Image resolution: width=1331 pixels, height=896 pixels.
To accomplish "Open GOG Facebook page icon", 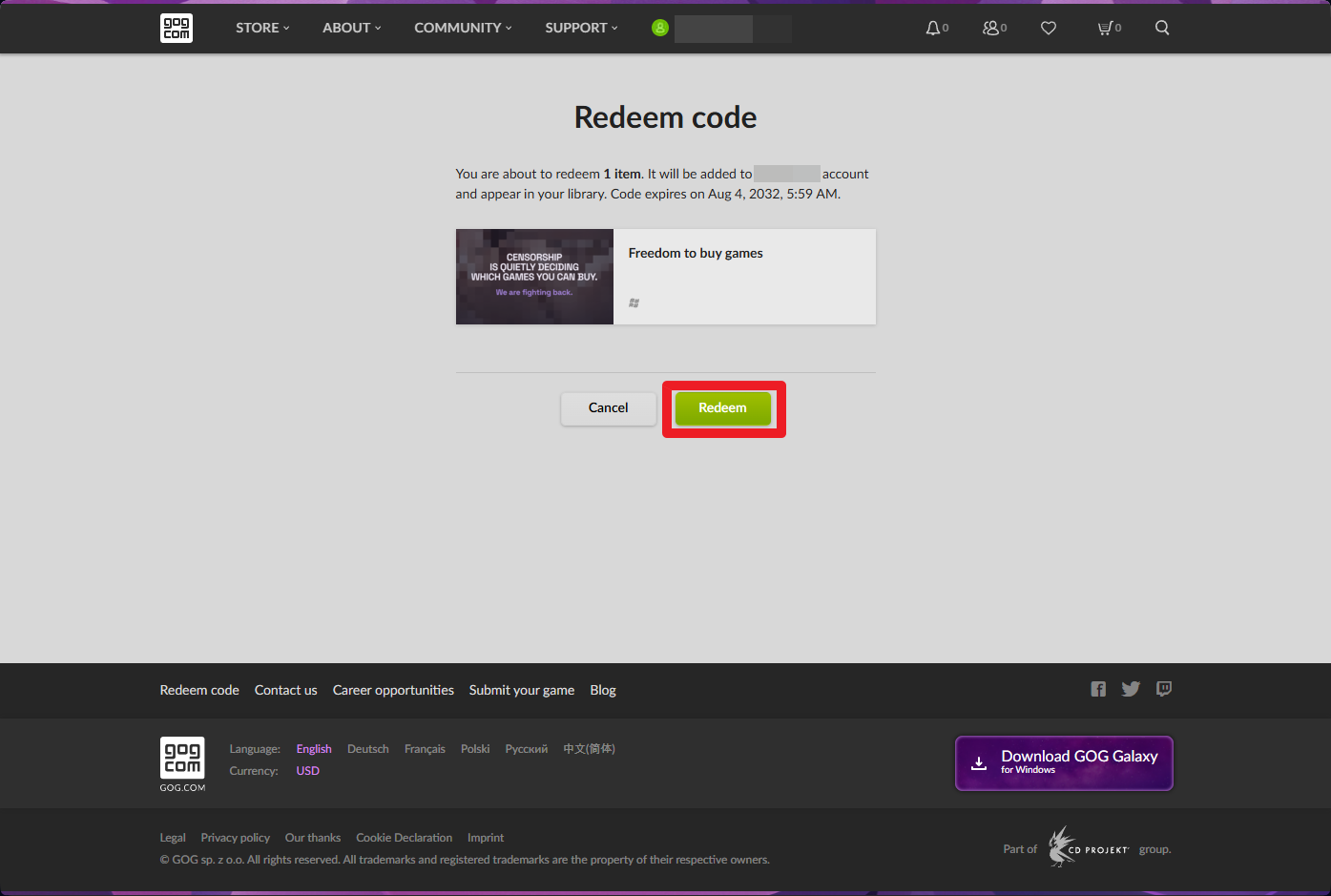I will [1098, 689].
